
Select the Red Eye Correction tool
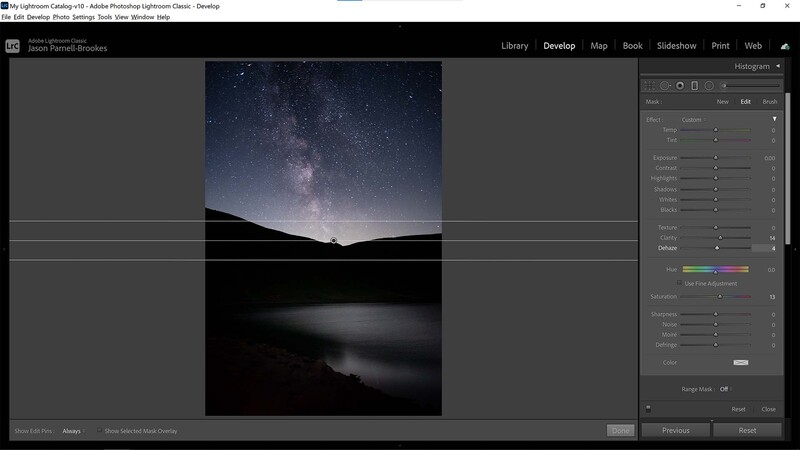click(680, 86)
